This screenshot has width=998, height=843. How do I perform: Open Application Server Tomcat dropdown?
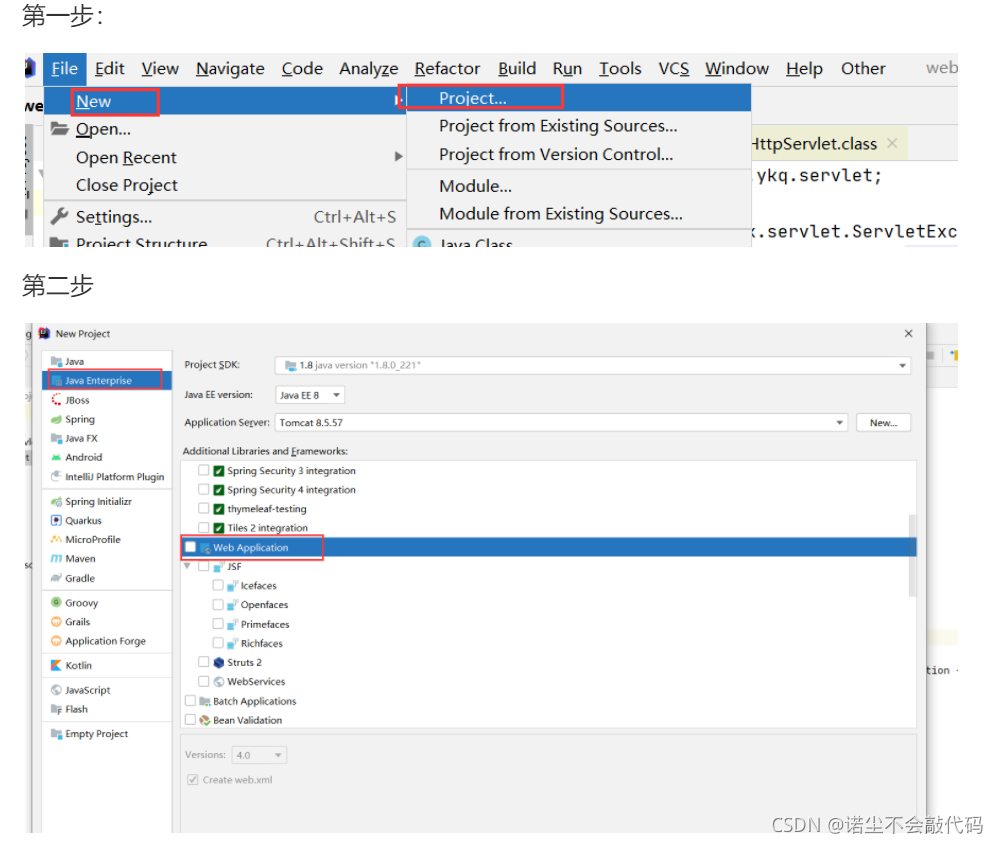(561, 423)
